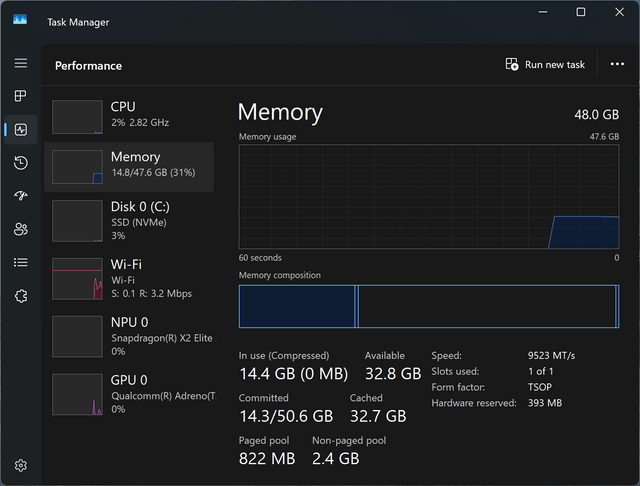Select the GPU 0 Adreno item
The width and height of the screenshot is (640, 486).
[129, 395]
